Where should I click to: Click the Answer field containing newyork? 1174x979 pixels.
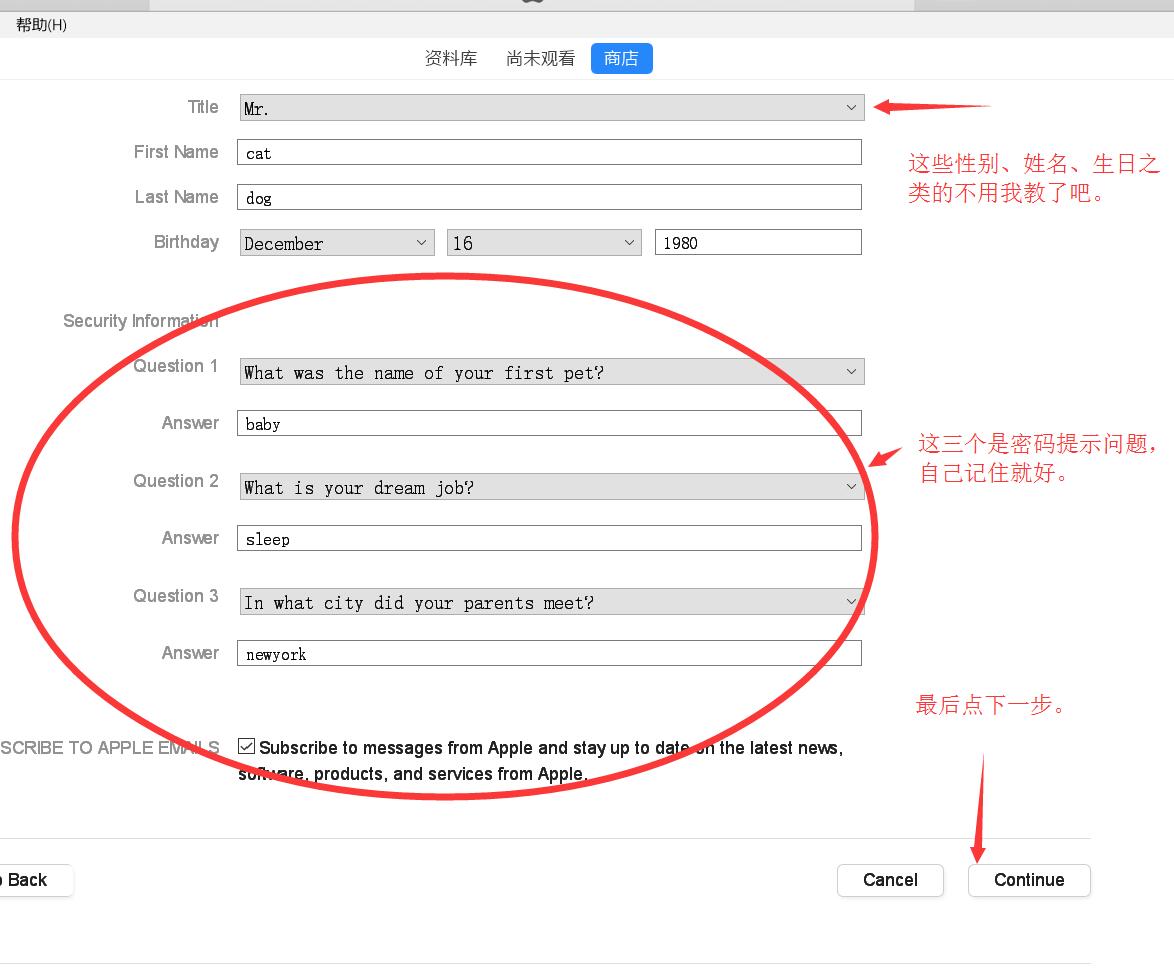tap(548, 652)
